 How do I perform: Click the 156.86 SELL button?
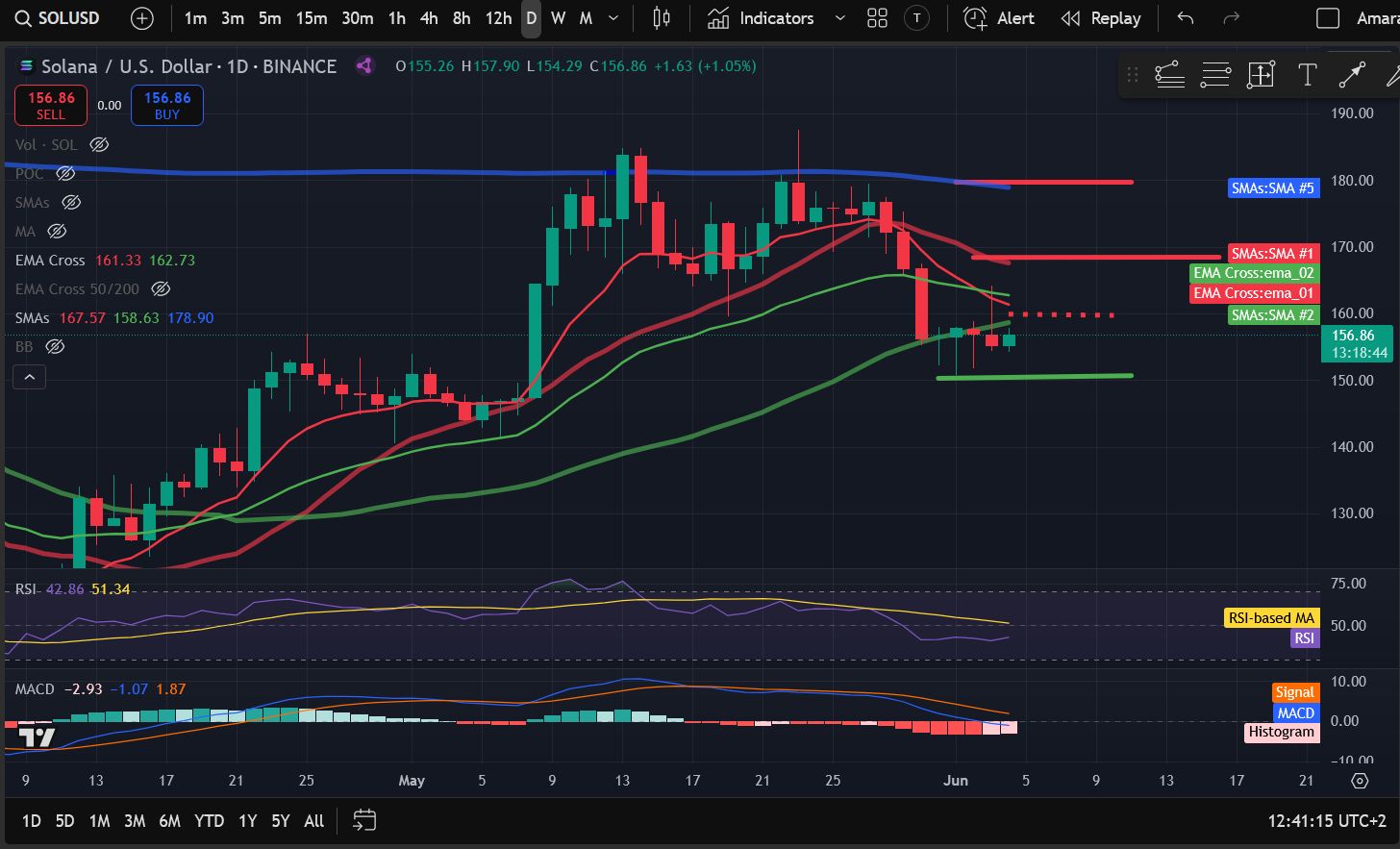tap(51, 105)
